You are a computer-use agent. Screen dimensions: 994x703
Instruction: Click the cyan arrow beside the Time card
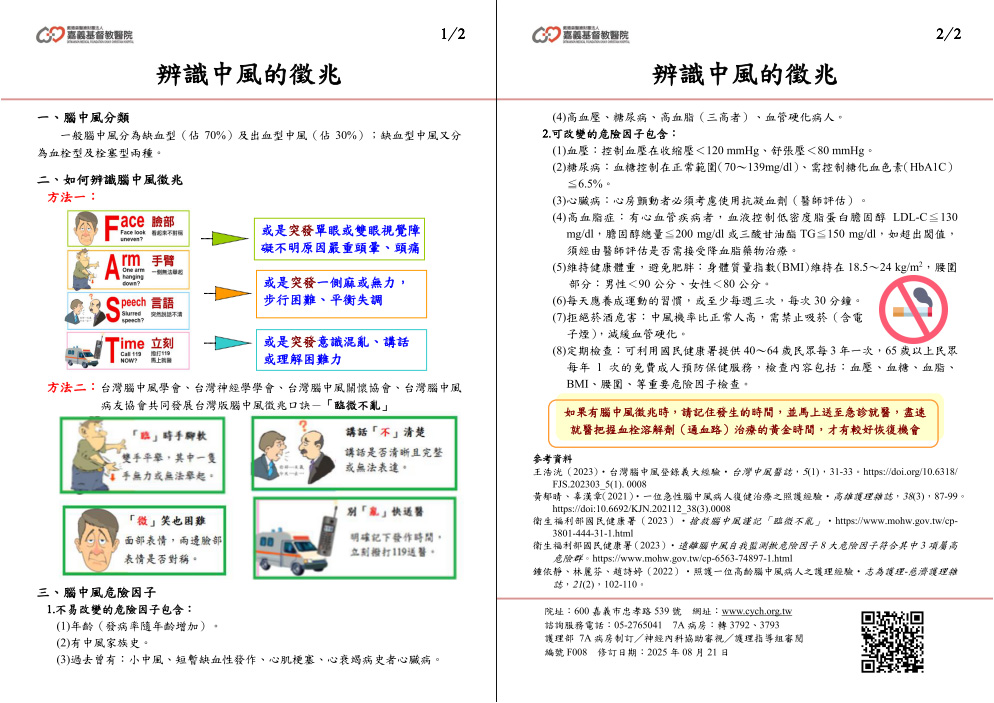228,343
